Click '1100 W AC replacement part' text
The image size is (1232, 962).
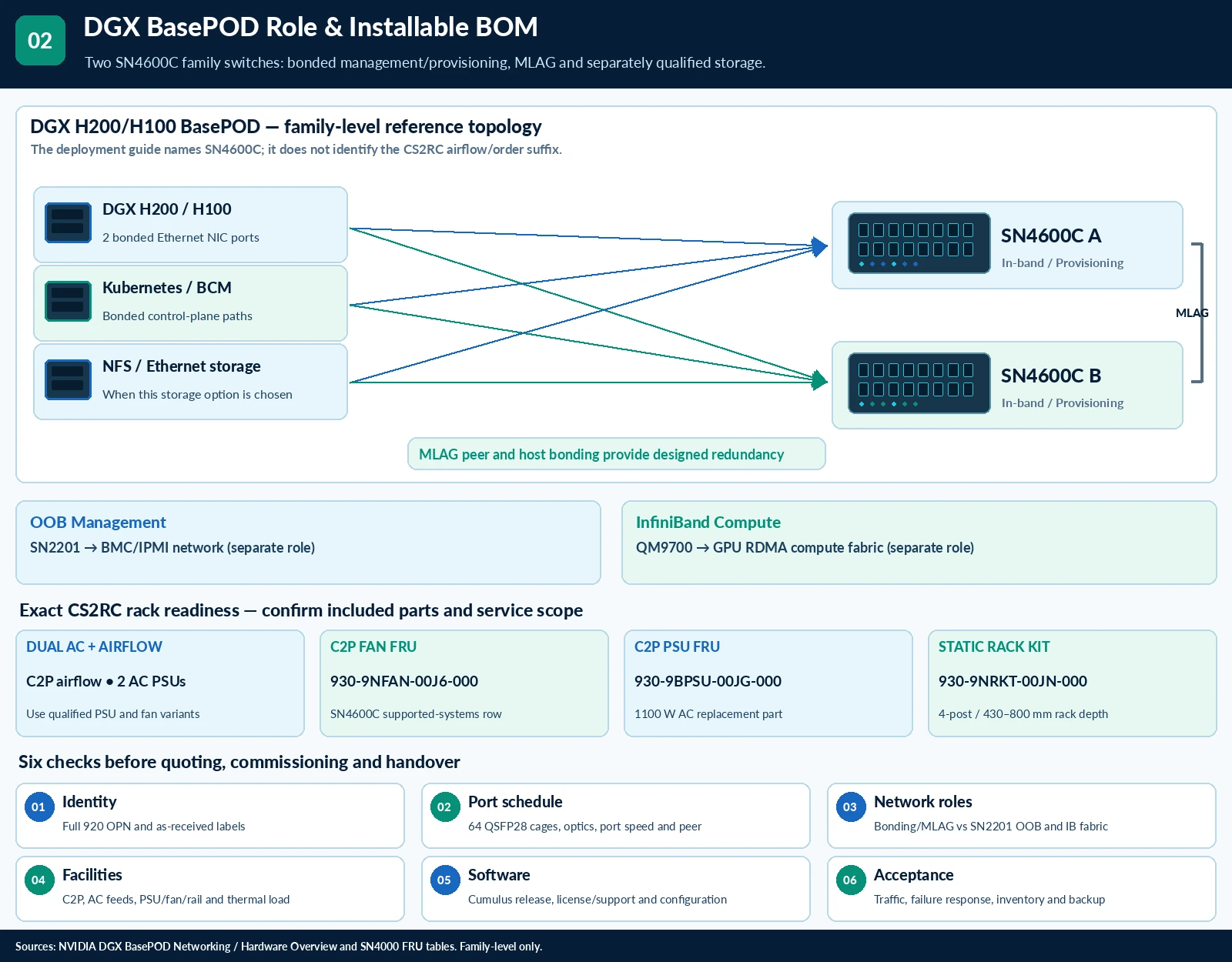coord(708,713)
